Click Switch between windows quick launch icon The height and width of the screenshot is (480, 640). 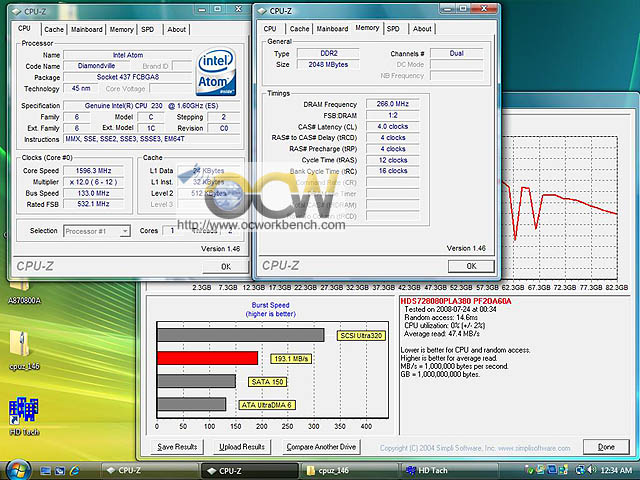click(x=60, y=471)
